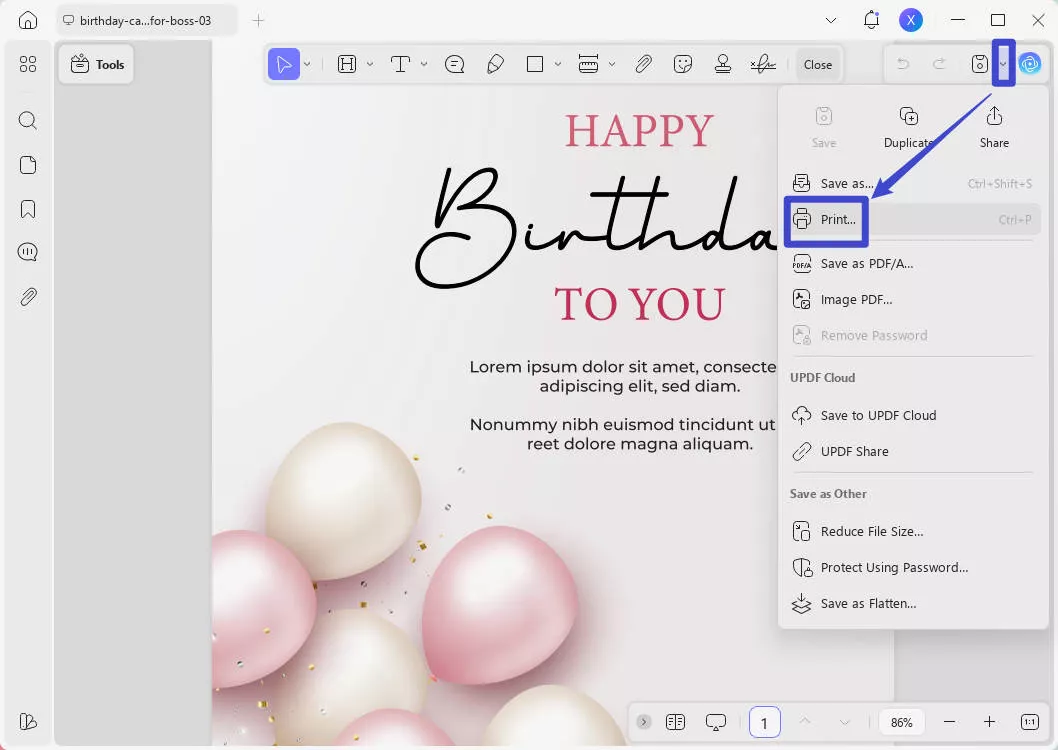Open the Pages panel icon in sidebar

(28, 165)
